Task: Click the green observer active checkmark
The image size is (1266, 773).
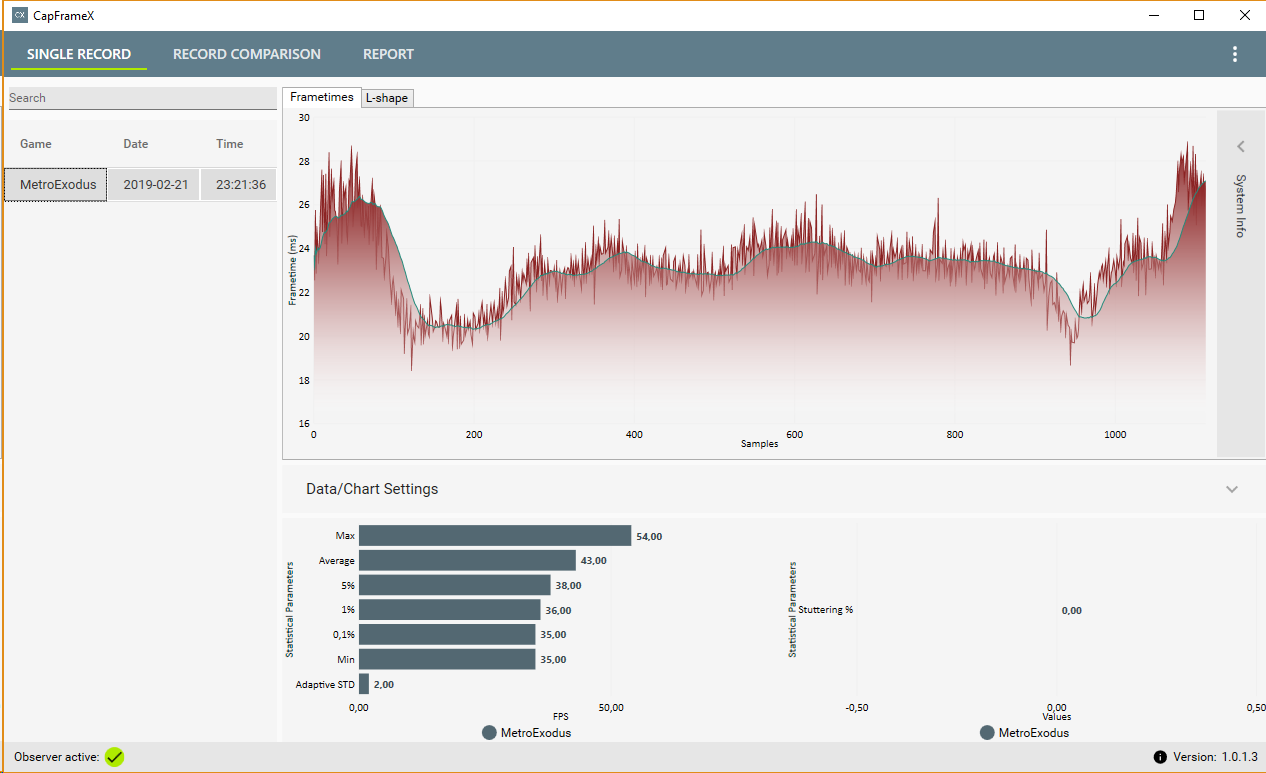Action: (x=115, y=757)
